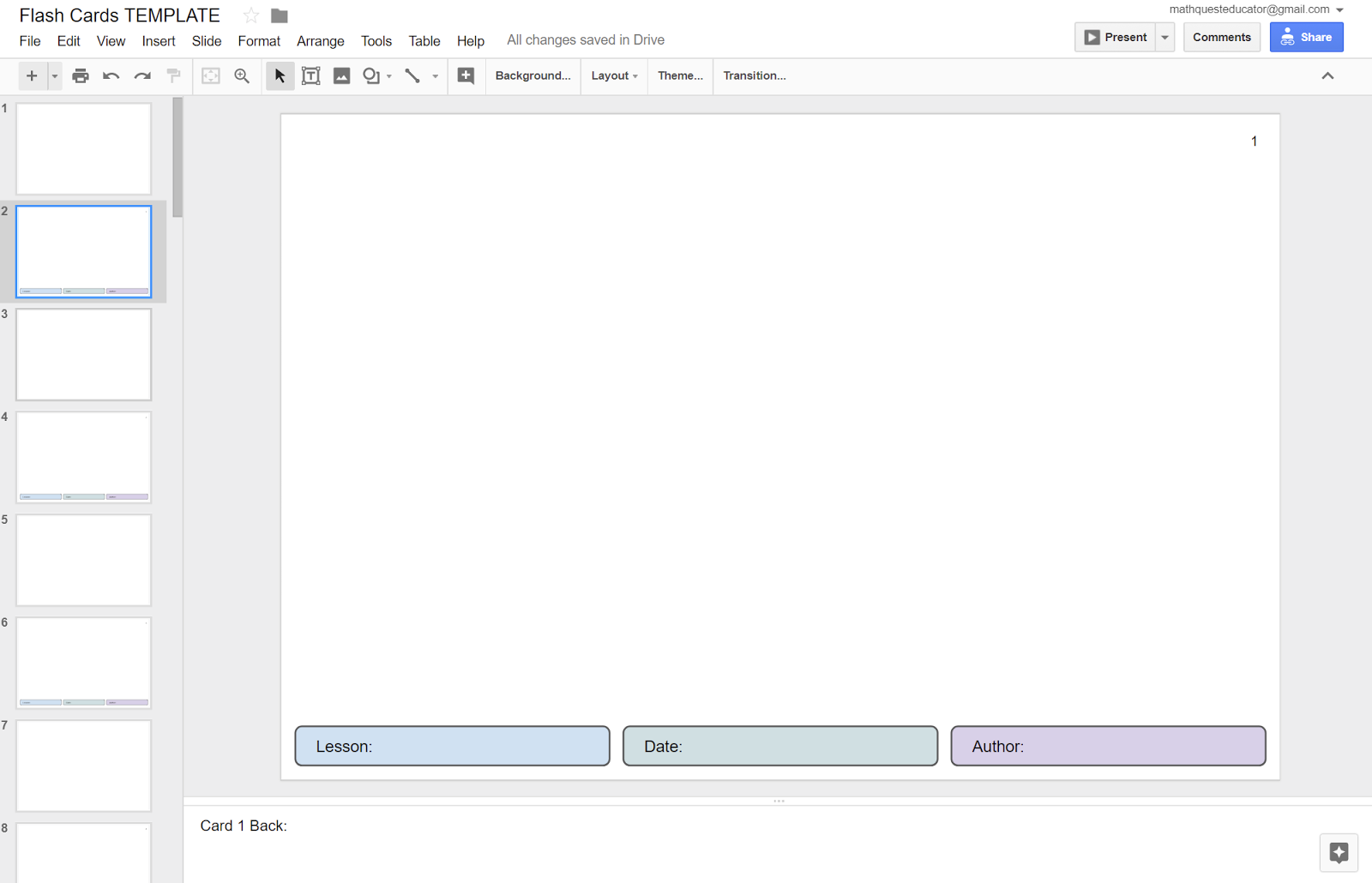Activate the Zoom tool
The height and width of the screenshot is (883, 1372).
click(x=241, y=75)
